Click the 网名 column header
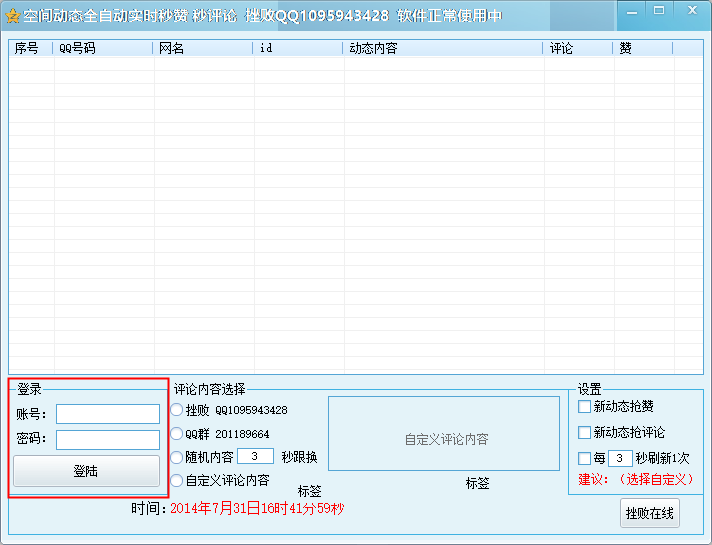Viewport: 712px width, 545px height. click(x=203, y=48)
